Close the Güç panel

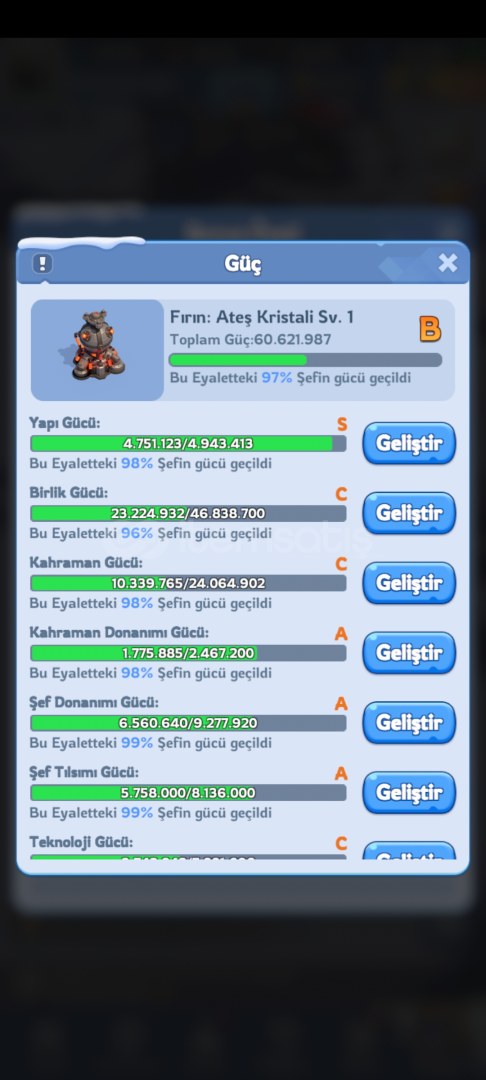(x=447, y=262)
